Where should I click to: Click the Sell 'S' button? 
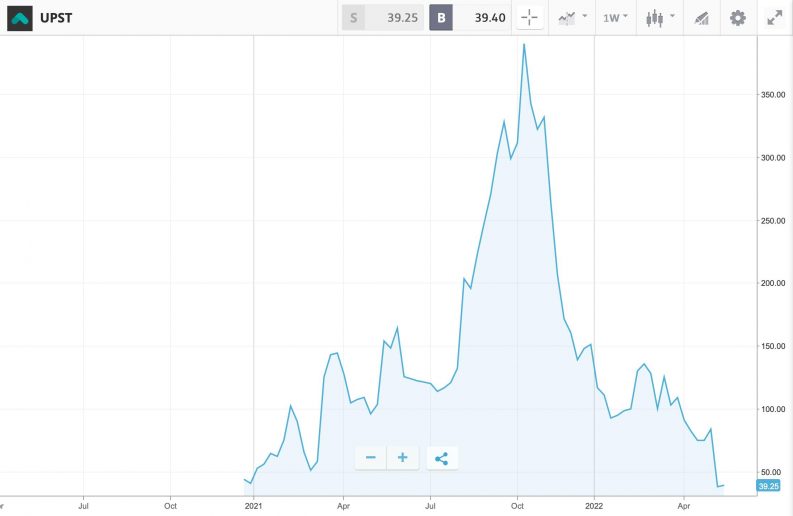[353, 18]
